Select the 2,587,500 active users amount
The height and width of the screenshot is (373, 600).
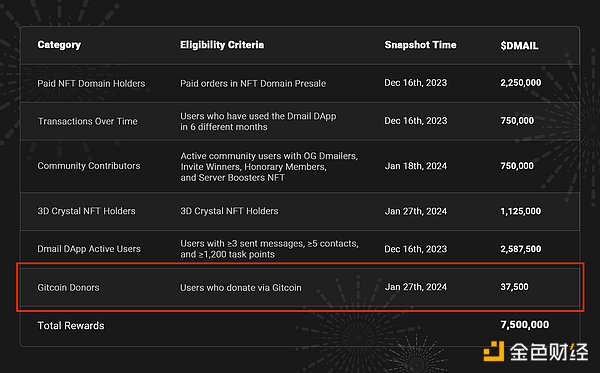coord(520,249)
